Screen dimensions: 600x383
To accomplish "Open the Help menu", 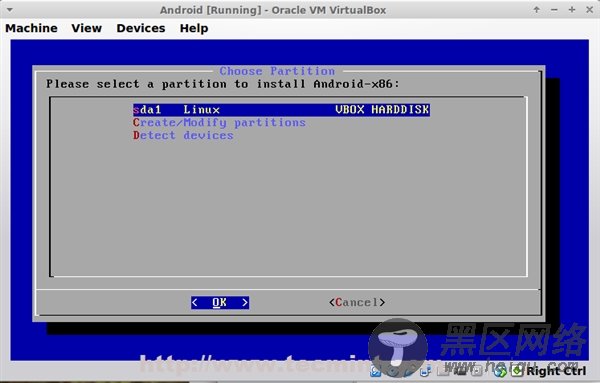I will pos(194,28).
